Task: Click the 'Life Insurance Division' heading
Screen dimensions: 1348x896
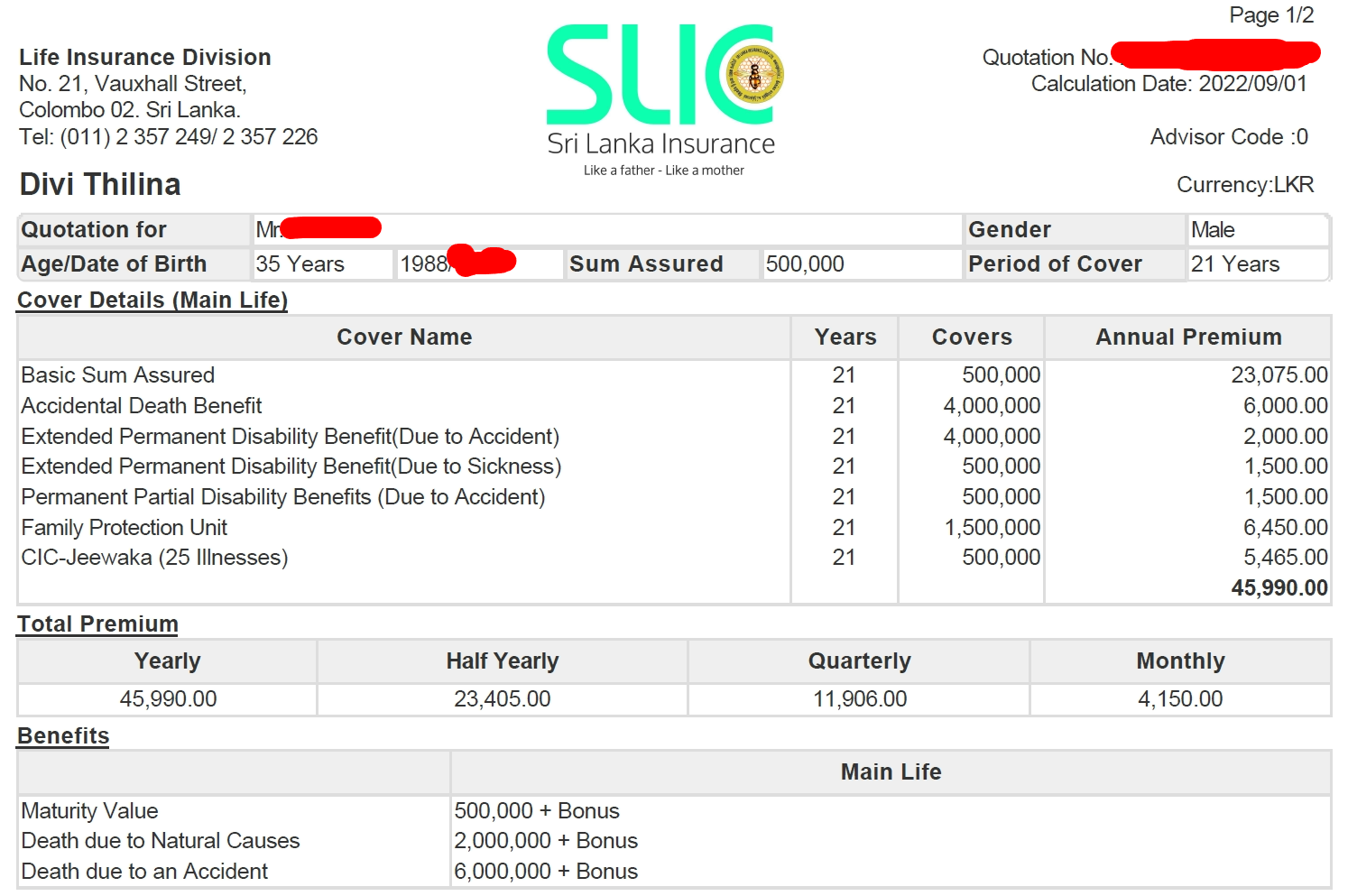Action: click(x=145, y=58)
